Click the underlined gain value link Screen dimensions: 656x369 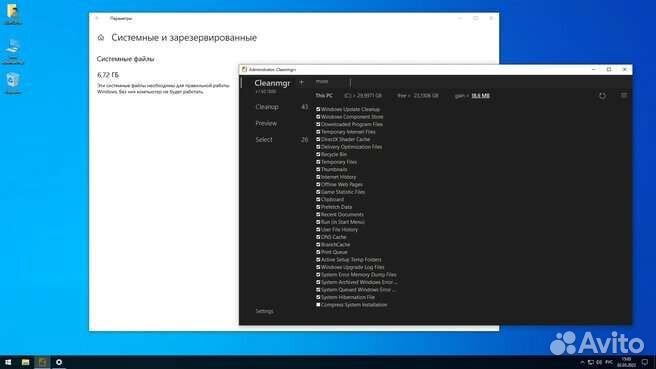480,96
